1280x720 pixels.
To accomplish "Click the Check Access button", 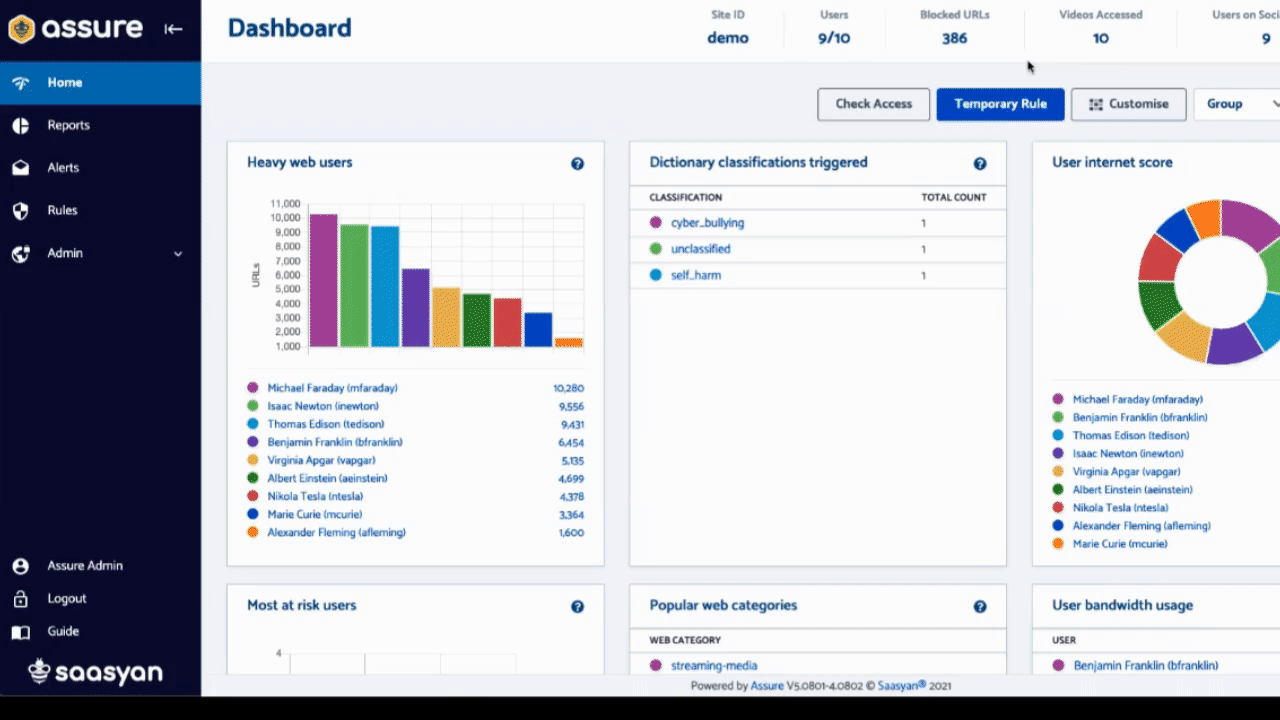I will point(873,104).
